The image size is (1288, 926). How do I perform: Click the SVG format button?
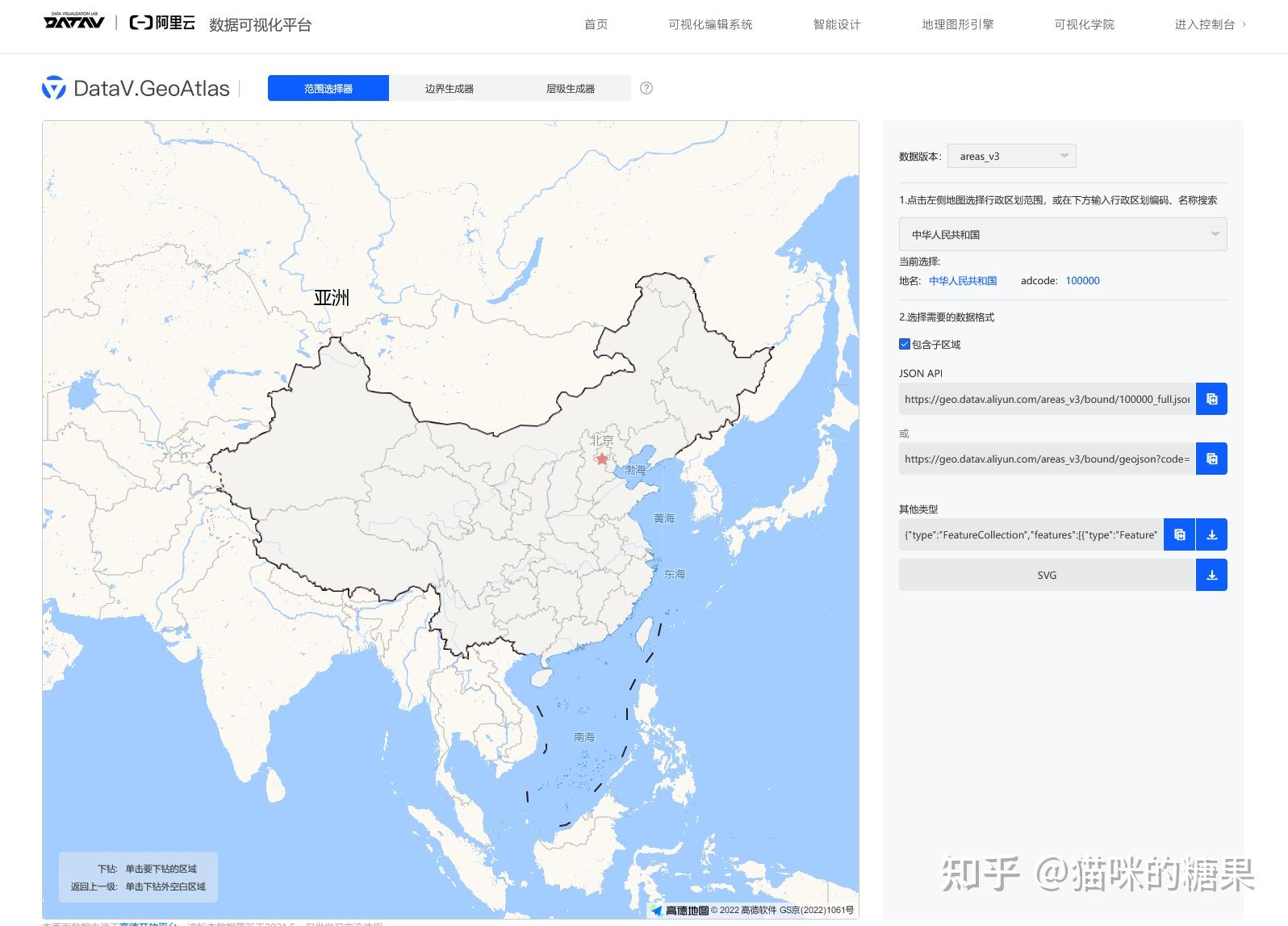[x=1047, y=575]
